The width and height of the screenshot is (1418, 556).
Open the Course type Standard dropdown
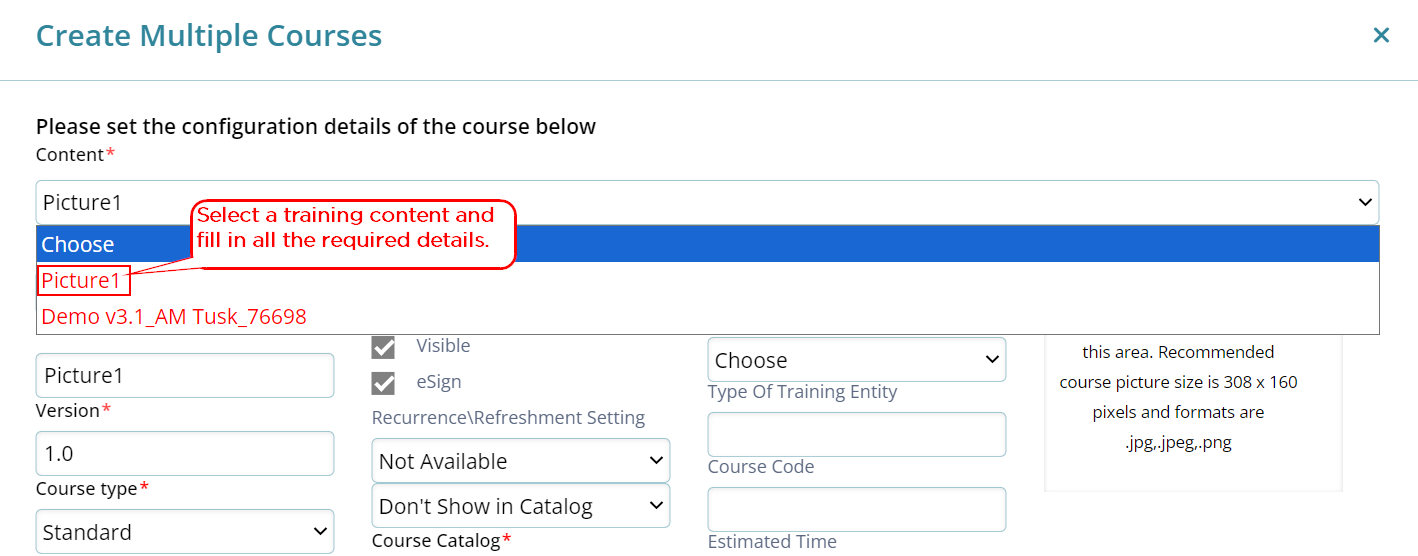click(185, 532)
